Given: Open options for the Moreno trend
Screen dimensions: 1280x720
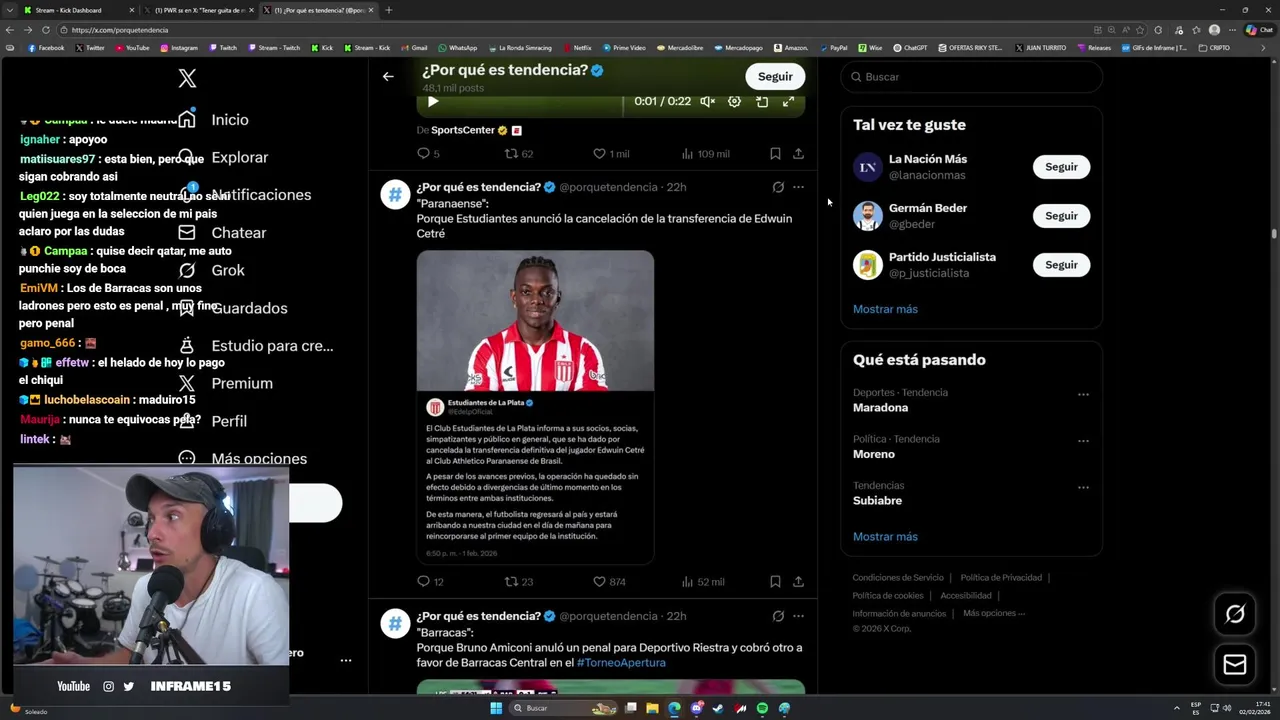Looking at the screenshot, I should tap(1083, 441).
